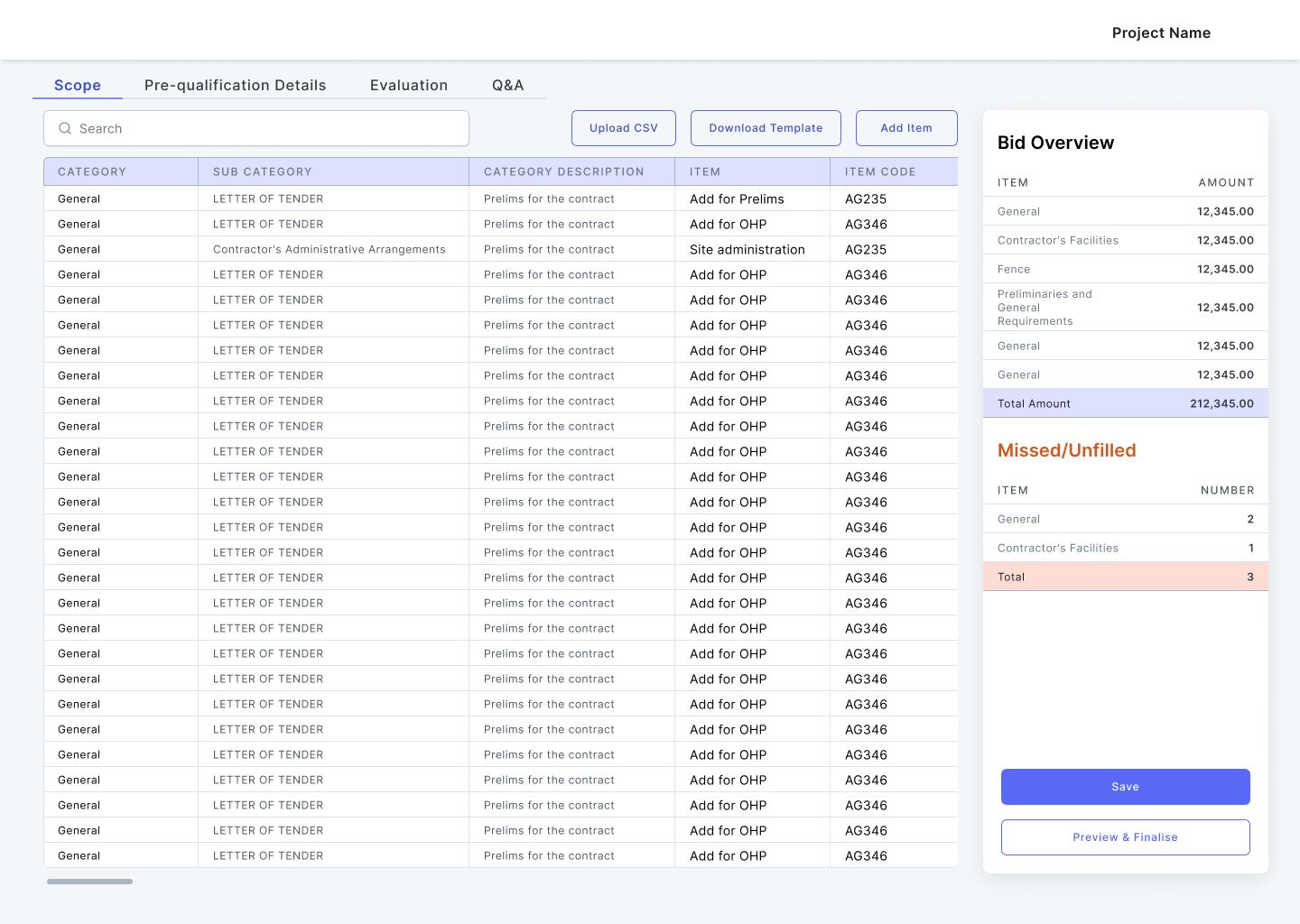Viewport: 1300px width, 924px height.
Task: Switch to the Q&A tab
Action: [507, 85]
